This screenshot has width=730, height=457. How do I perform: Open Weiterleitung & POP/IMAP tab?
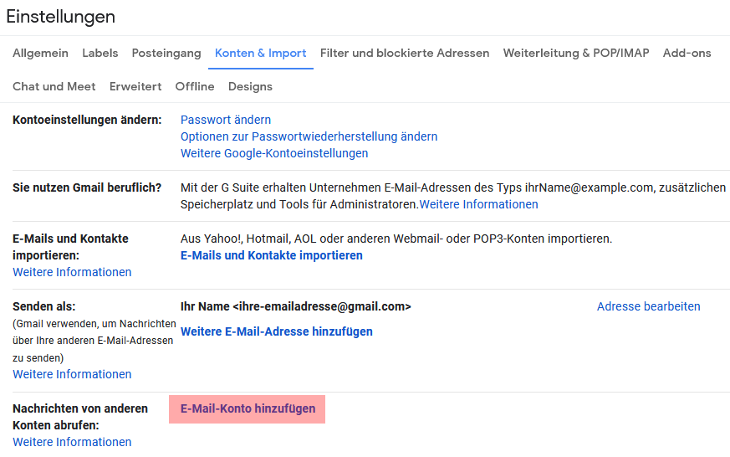click(x=576, y=53)
